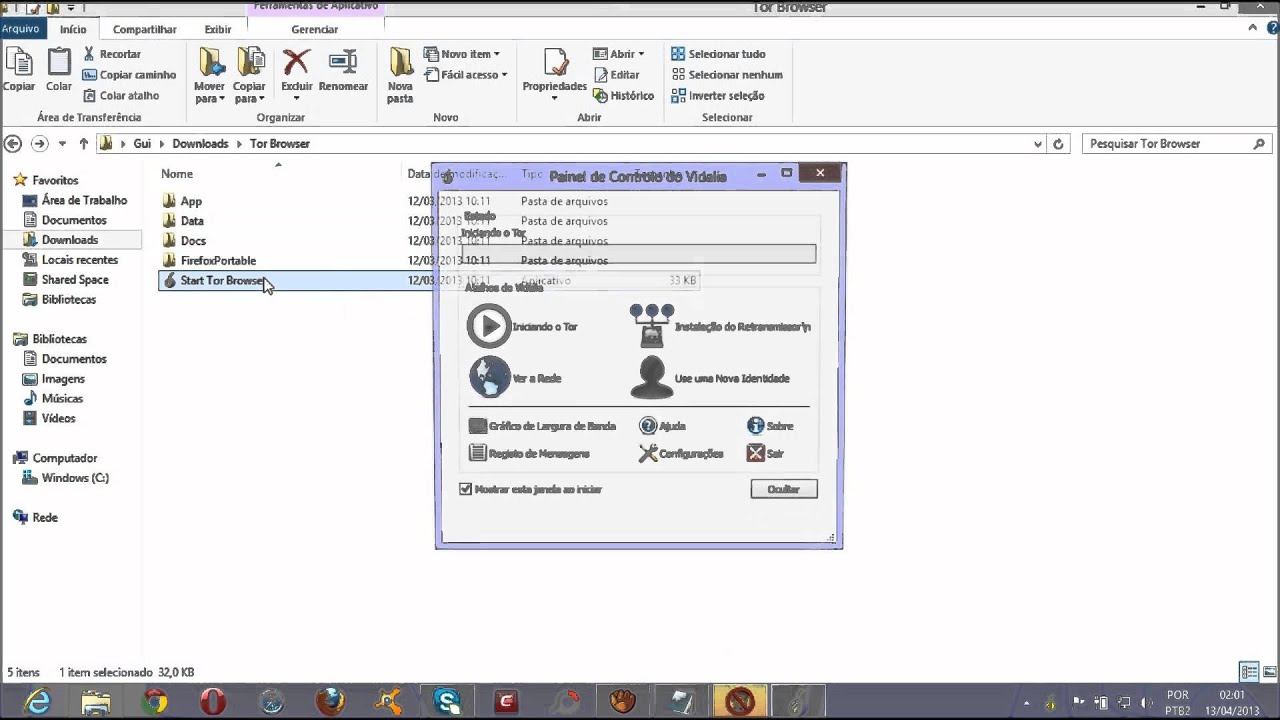Click Copiar caminho option

point(129,75)
